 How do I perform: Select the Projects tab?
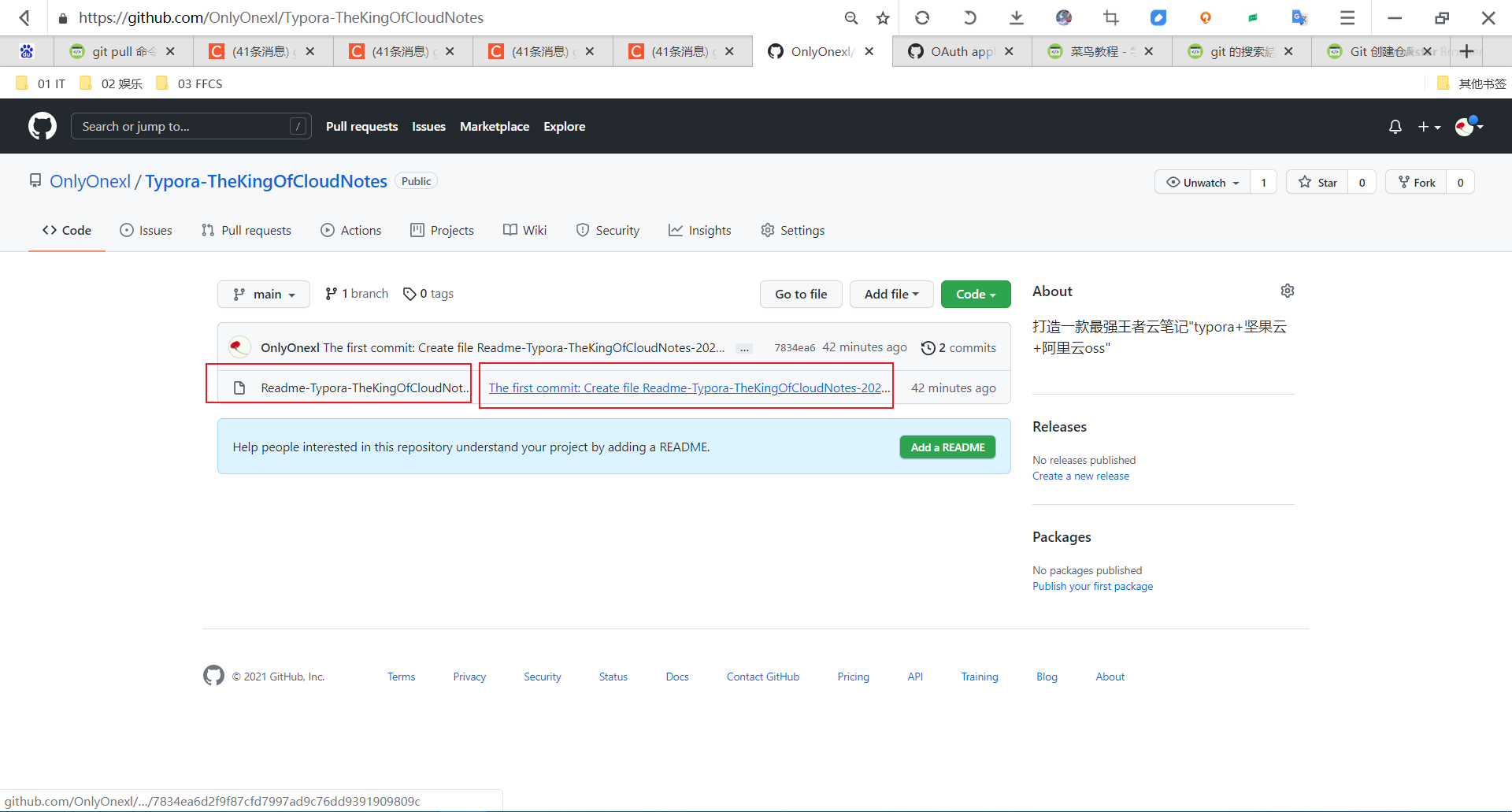point(442,230)
